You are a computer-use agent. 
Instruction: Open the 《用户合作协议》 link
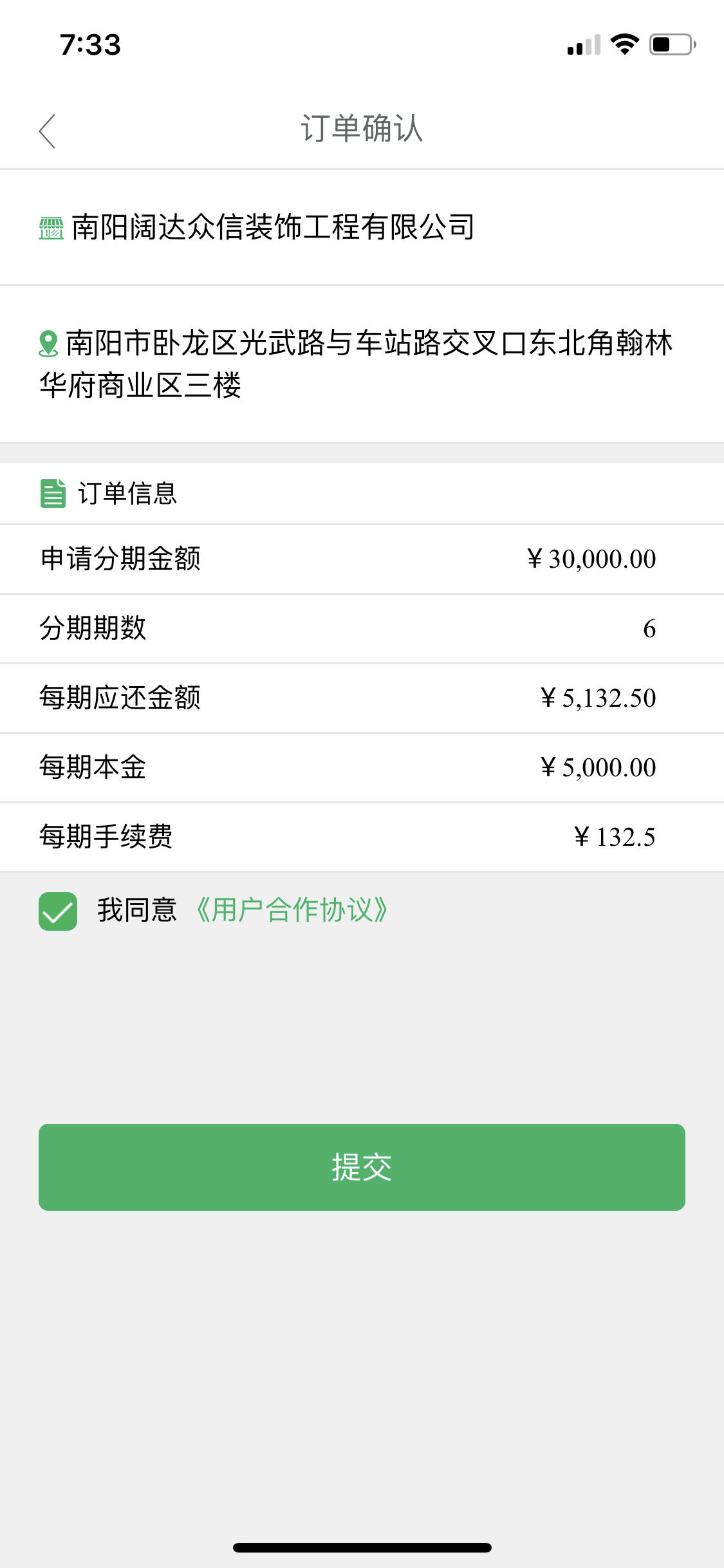292,910
